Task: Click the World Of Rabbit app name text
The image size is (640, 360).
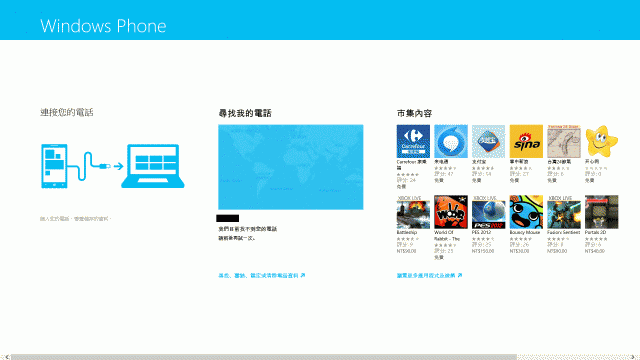Action: (x=447, y=236)
